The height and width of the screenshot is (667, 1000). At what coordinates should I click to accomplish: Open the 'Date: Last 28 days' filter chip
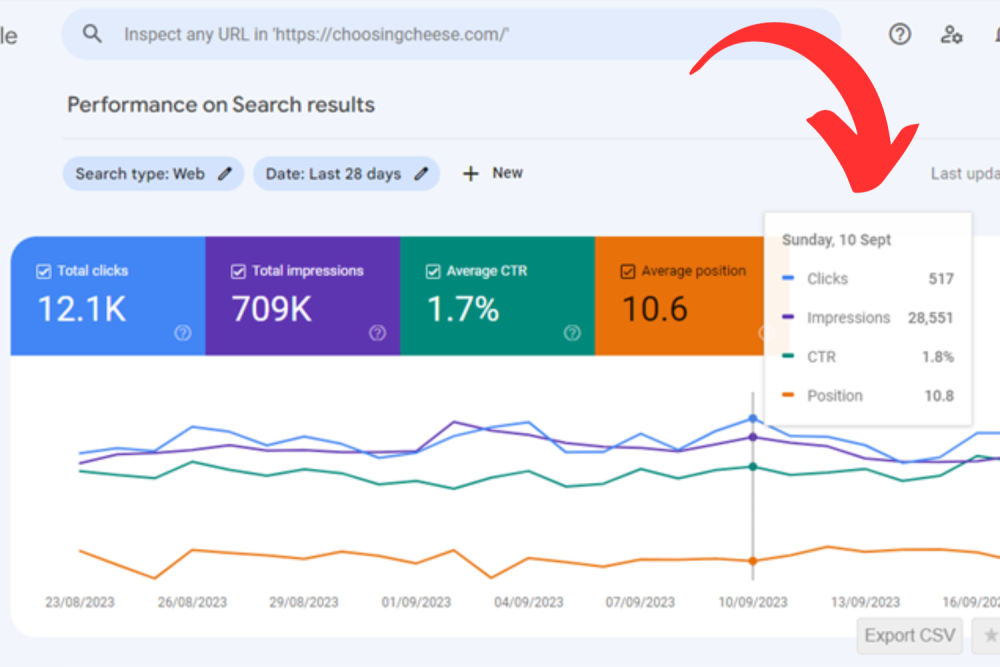[x=333, y=174]
